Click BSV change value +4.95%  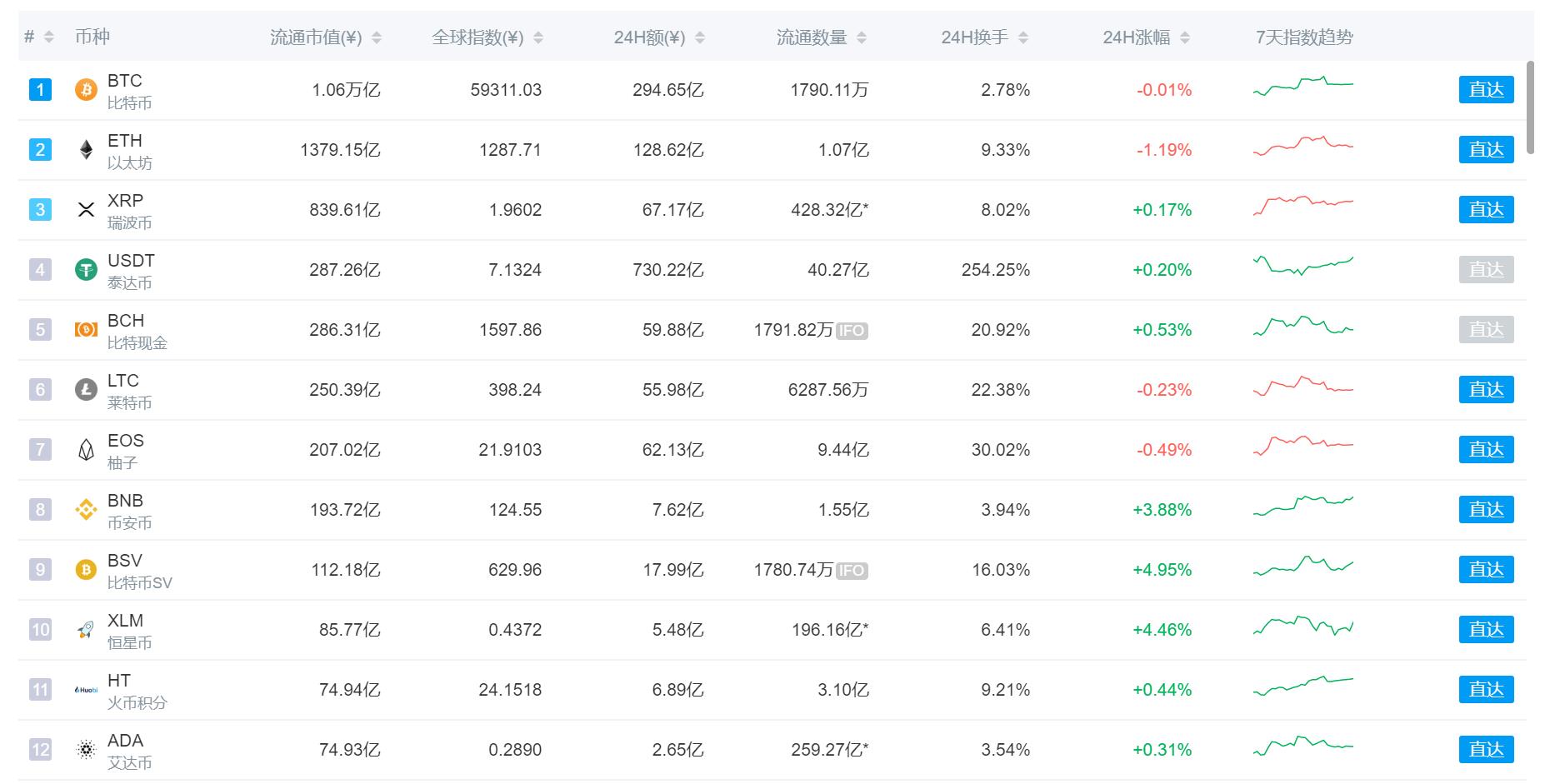[x=1162, y=570]
